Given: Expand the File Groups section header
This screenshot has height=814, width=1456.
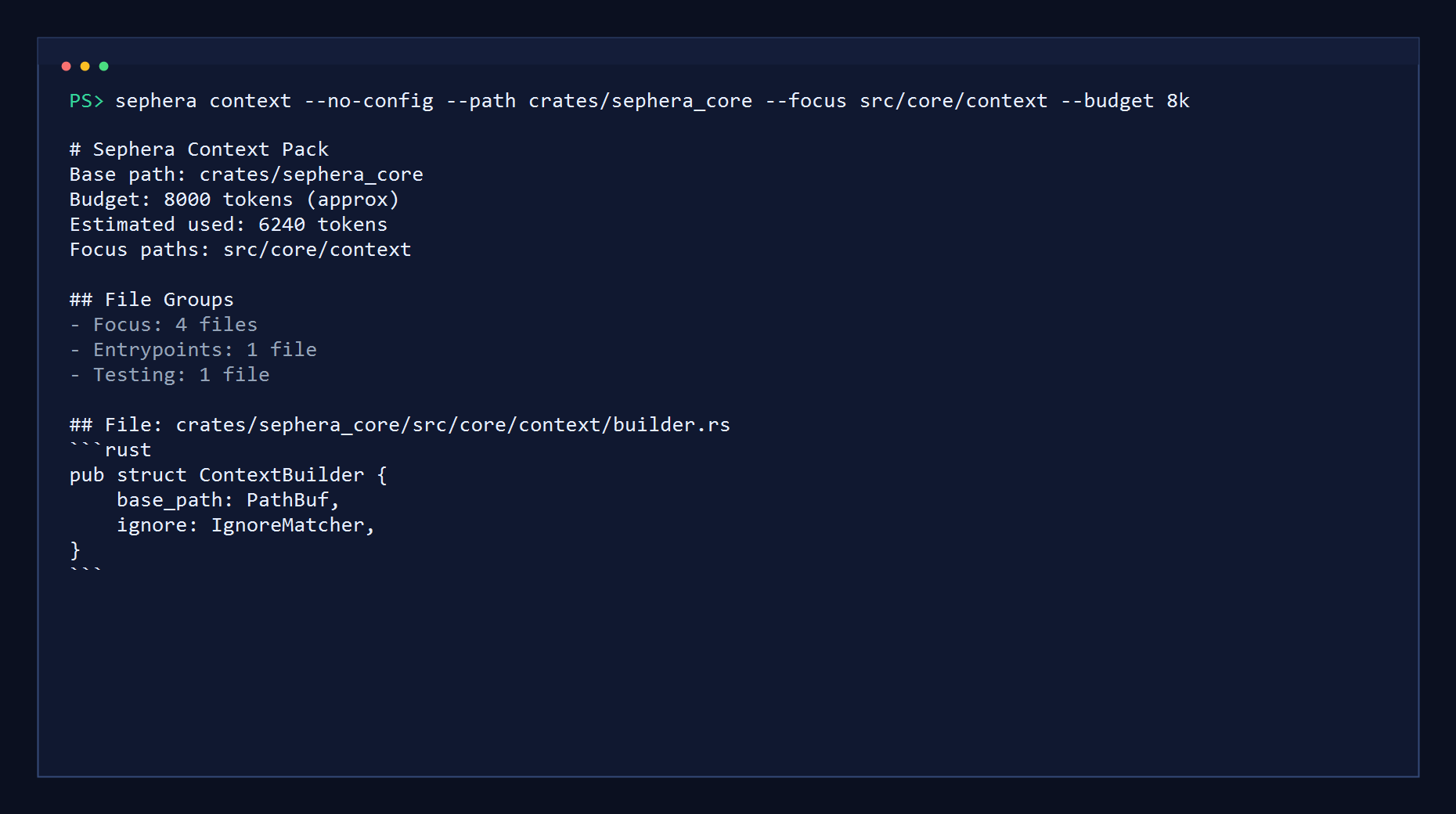Looking at the screenshot, I should (x=151, y=299).
